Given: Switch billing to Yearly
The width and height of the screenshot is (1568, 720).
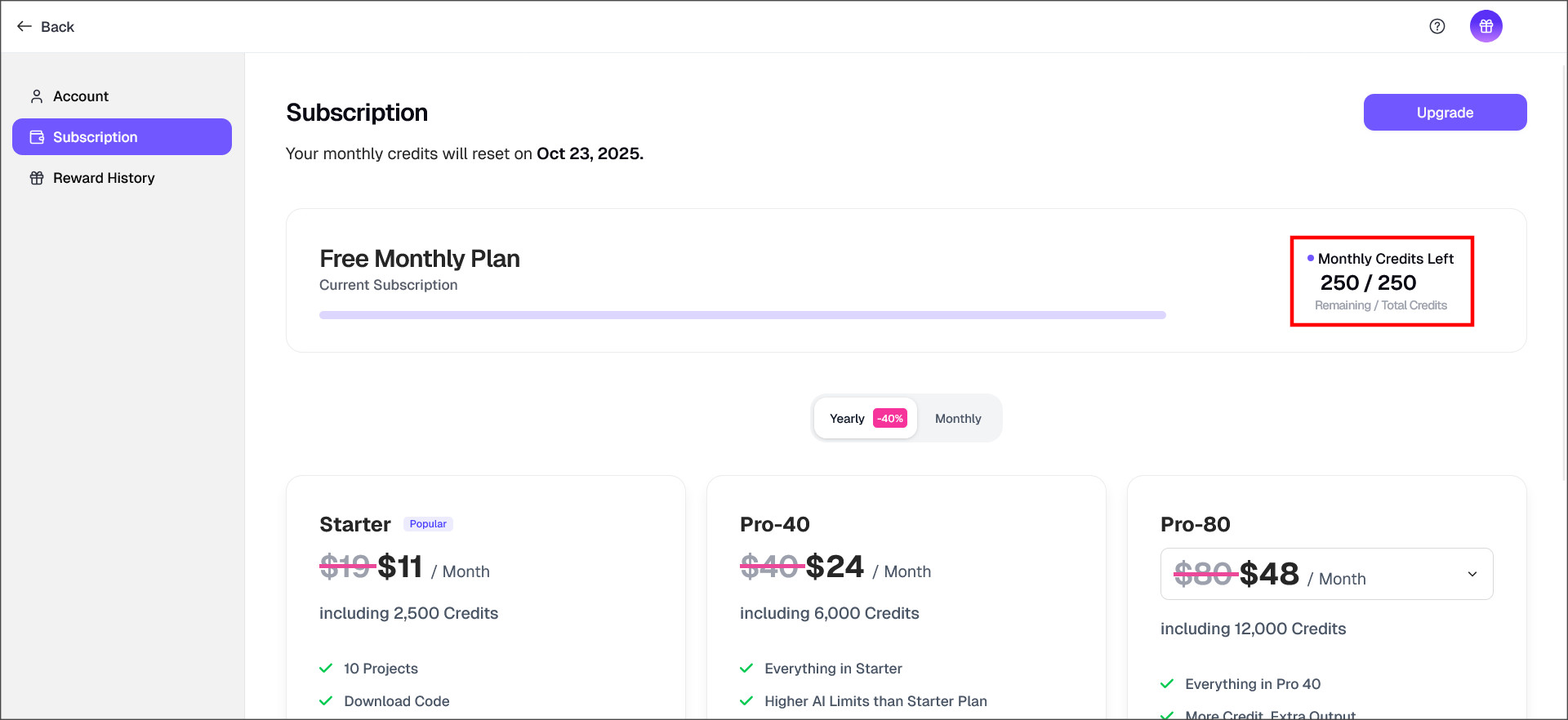Looking at the screenshot, I should (x=847, y=419).
